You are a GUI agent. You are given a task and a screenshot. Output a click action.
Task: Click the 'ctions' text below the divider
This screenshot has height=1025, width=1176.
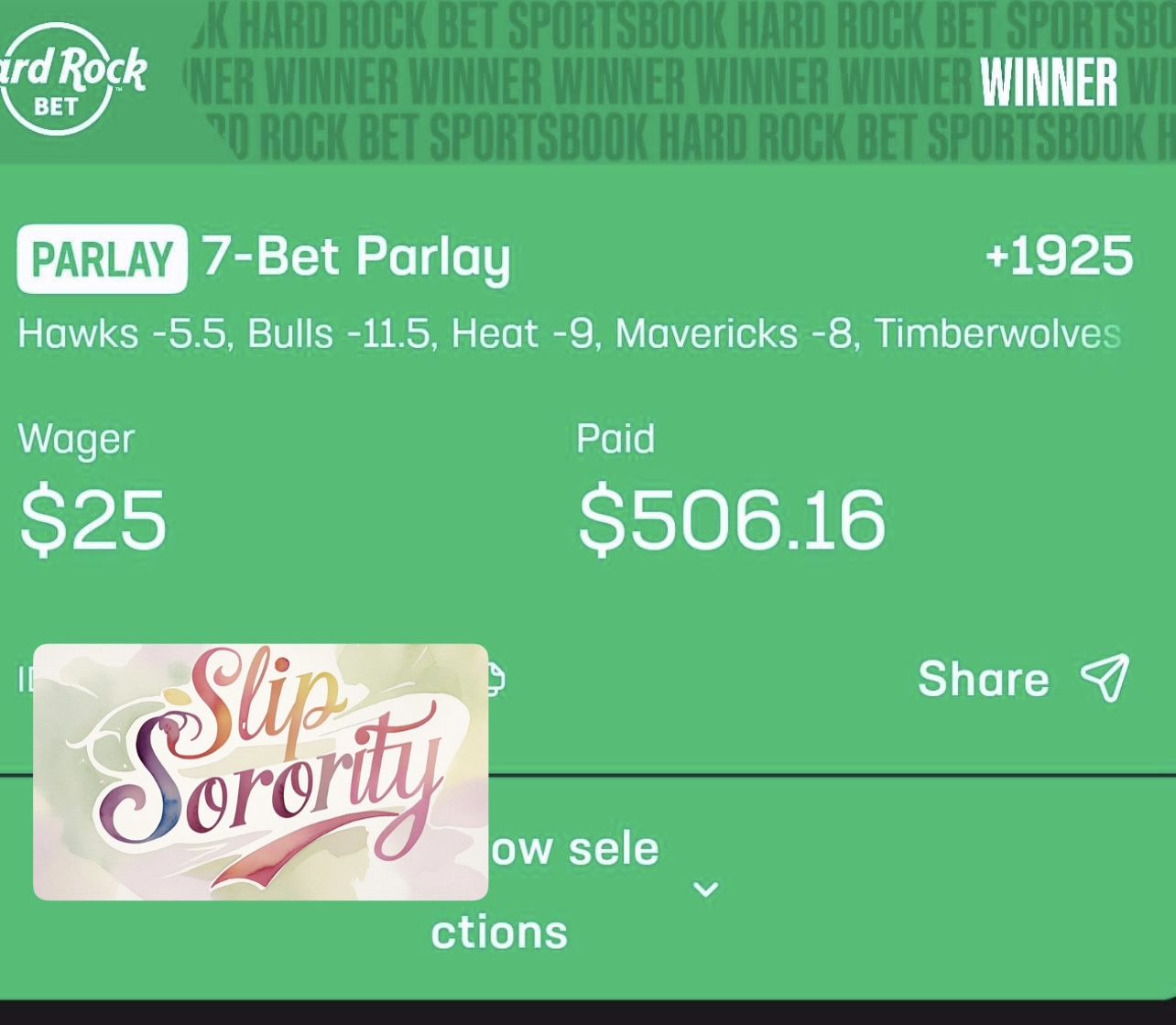499,932
